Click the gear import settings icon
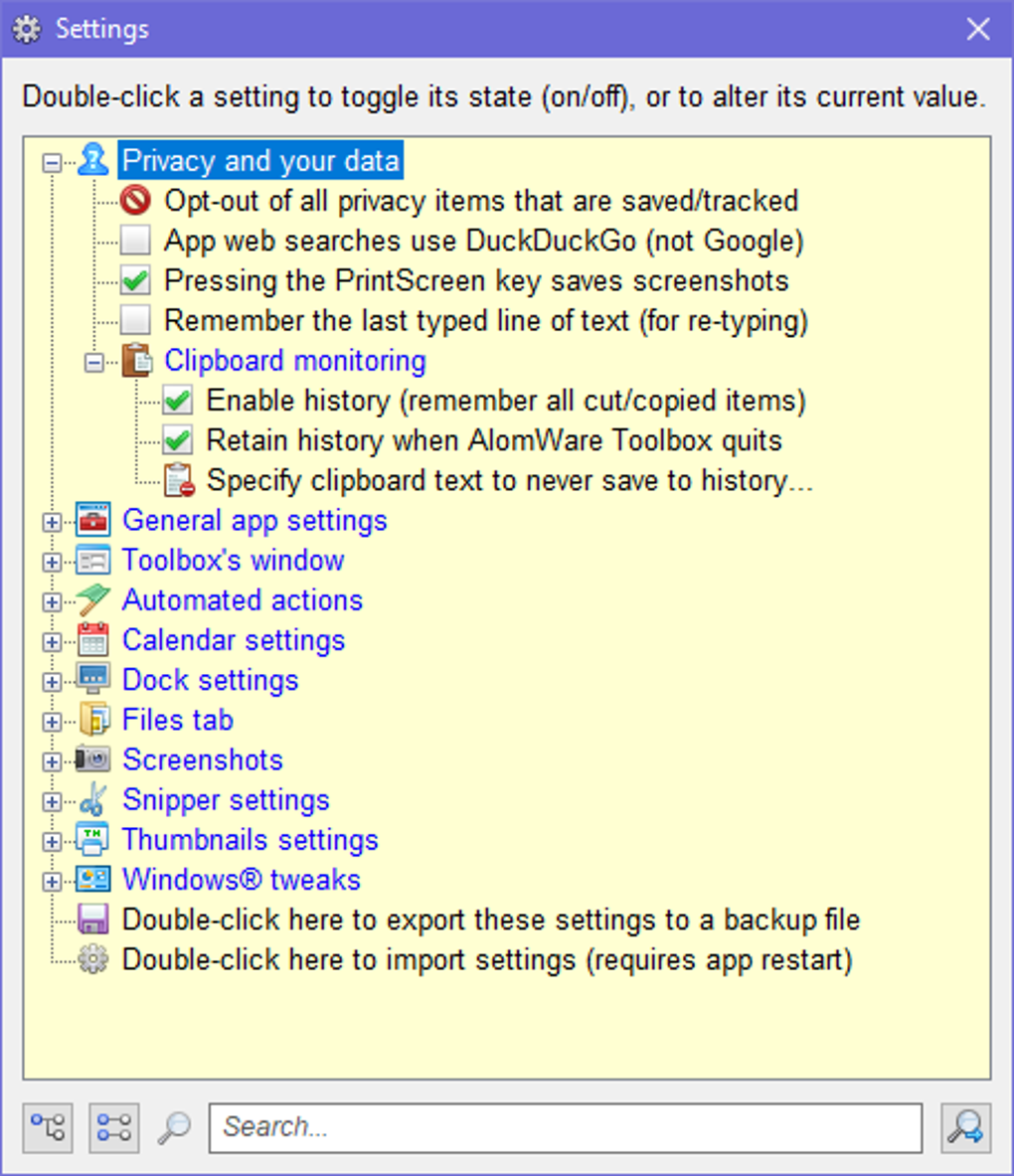 pos(93,958)
